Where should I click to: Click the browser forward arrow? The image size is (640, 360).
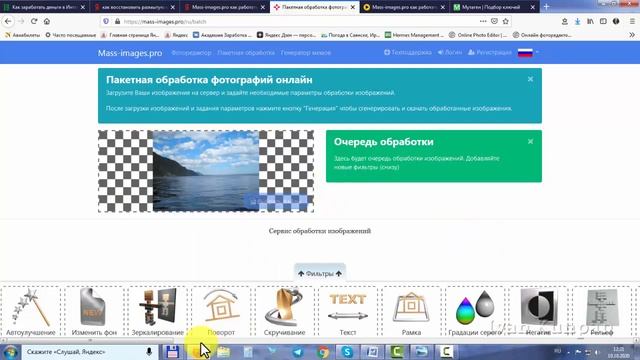coord(21,21)
